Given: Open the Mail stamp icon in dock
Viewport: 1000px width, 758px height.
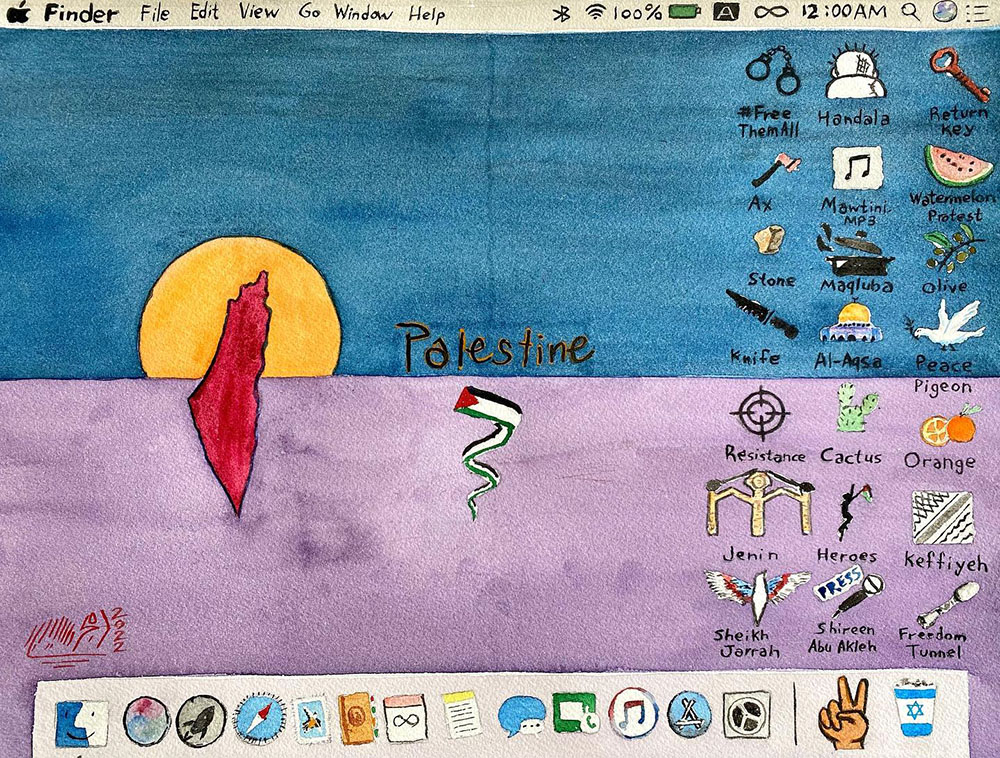Looking at the screenshot, I should tap(312, 720).
